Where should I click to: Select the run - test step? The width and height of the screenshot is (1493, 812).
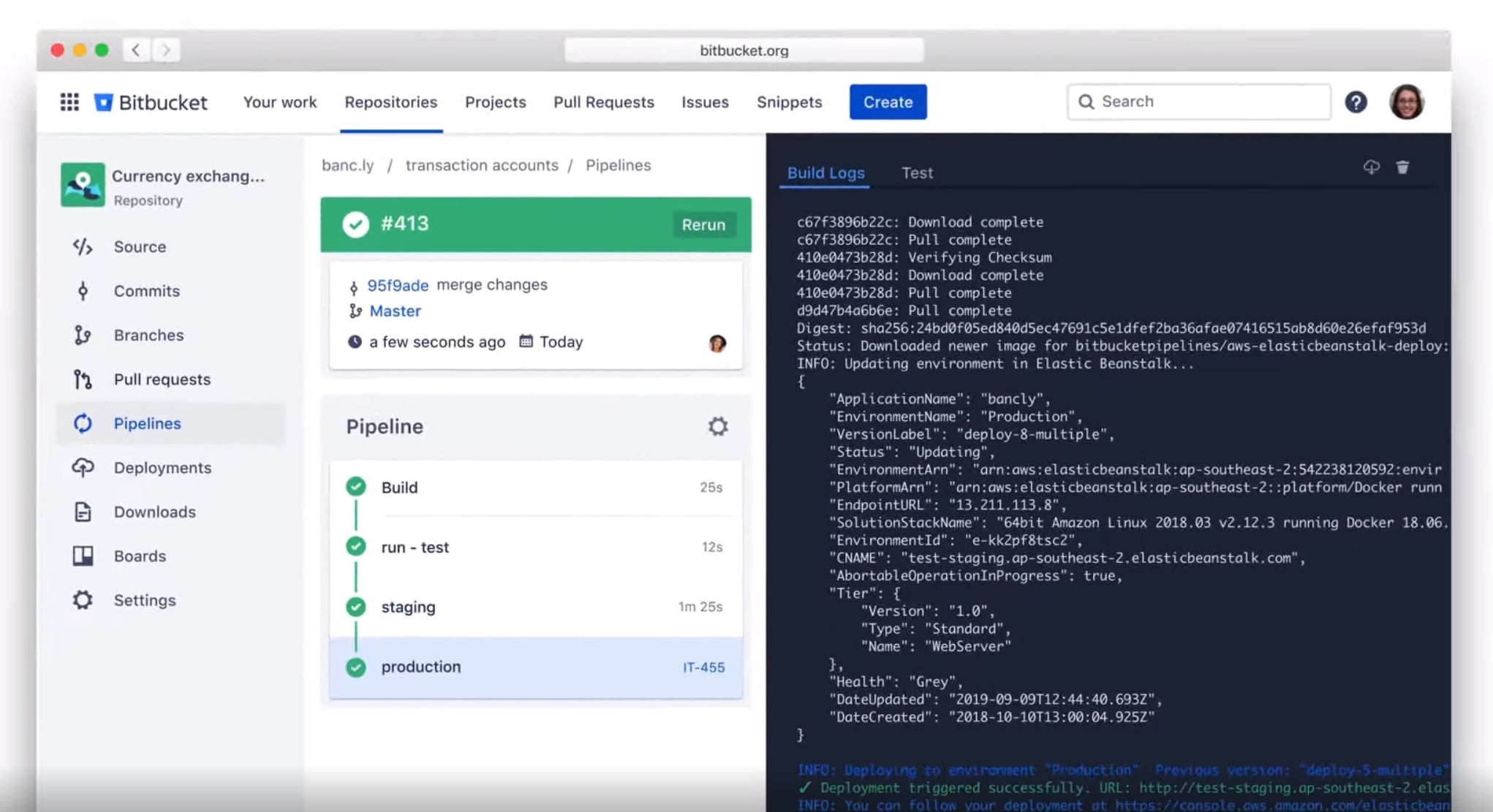pyautogui.click(x=535, y=547)
